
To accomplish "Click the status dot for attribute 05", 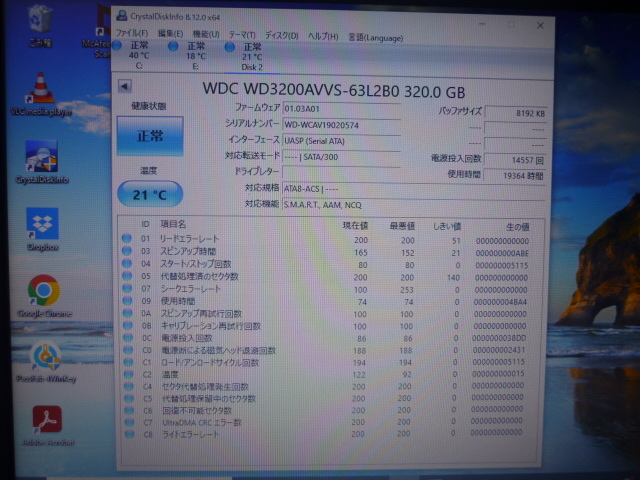I will pos(127,276).
